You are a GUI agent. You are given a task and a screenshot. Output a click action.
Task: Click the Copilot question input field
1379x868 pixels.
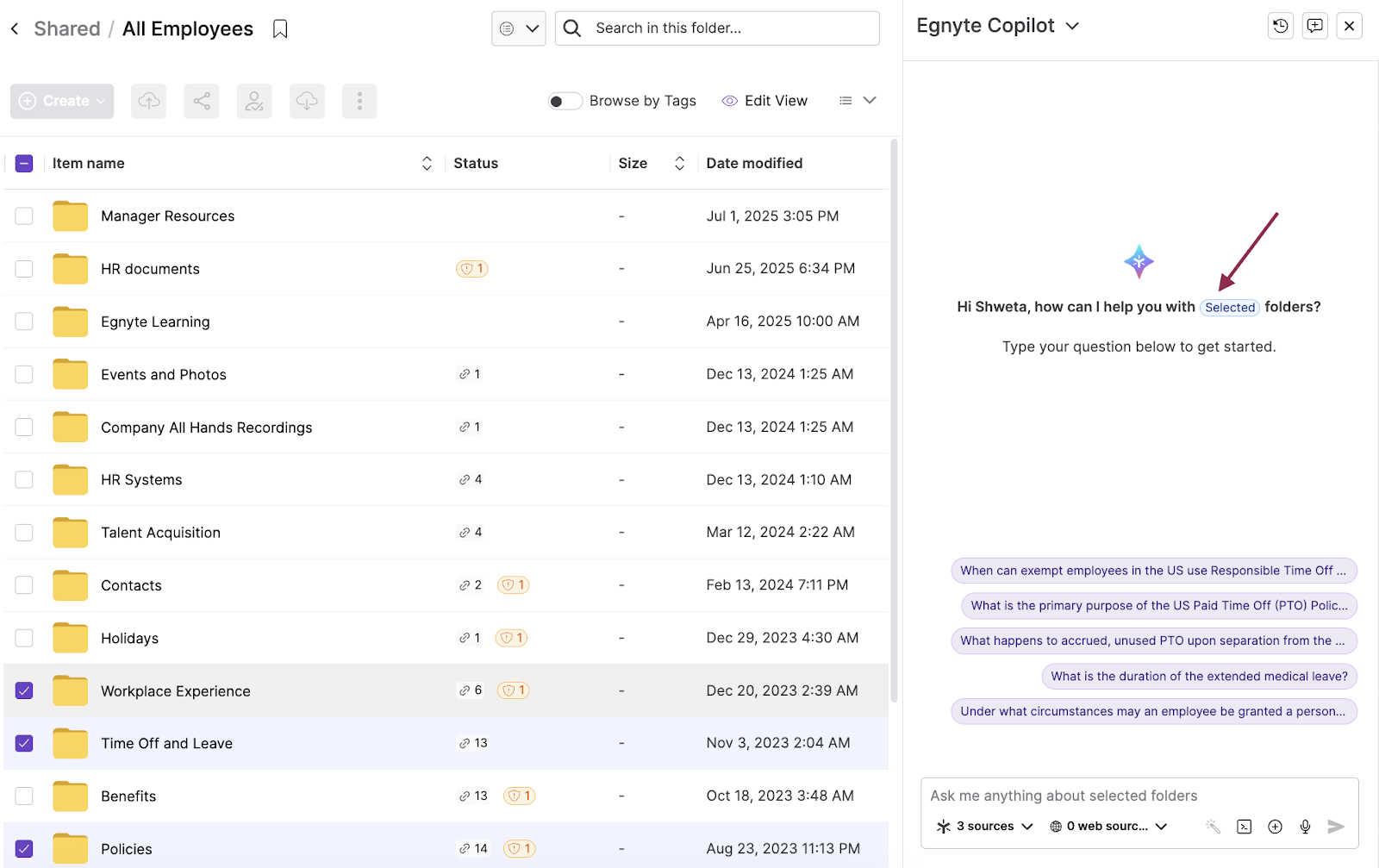pyautogui.click(x=1077, y=795)
